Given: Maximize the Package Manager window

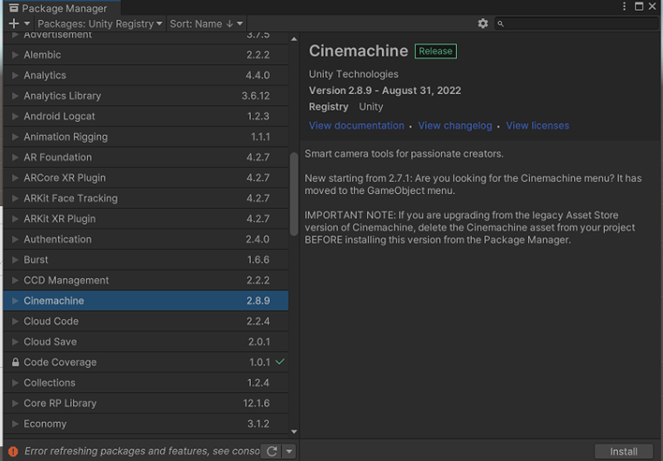Looking at the screenshot, I should 639,6.
